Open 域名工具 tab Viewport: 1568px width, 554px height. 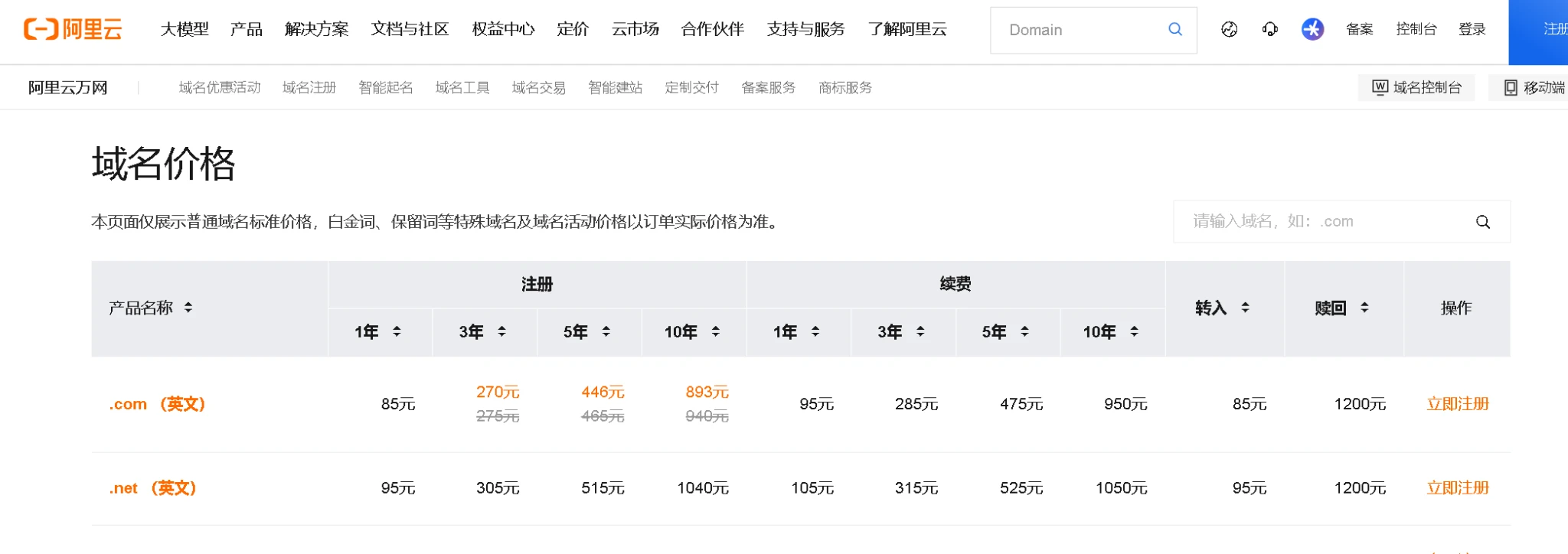tap(462, 88)
